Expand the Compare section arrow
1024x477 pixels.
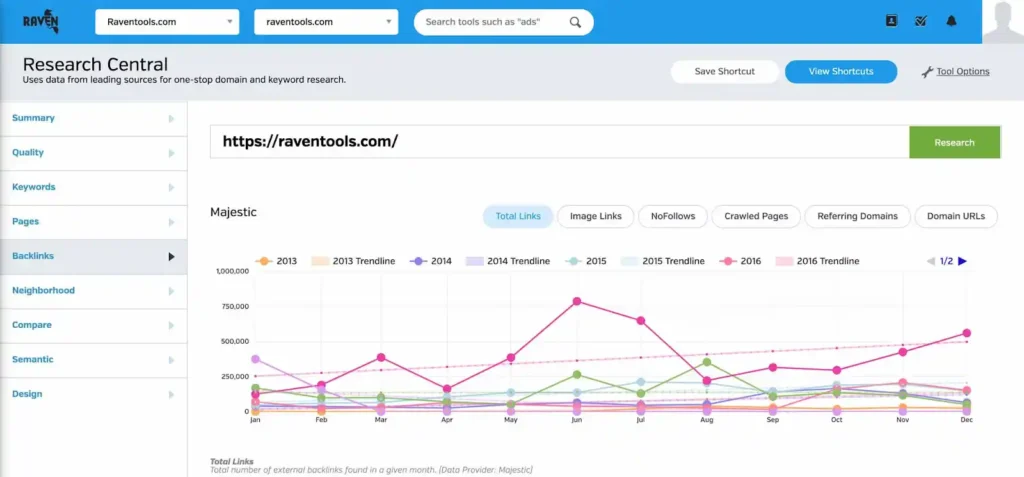tap(172, 325)
